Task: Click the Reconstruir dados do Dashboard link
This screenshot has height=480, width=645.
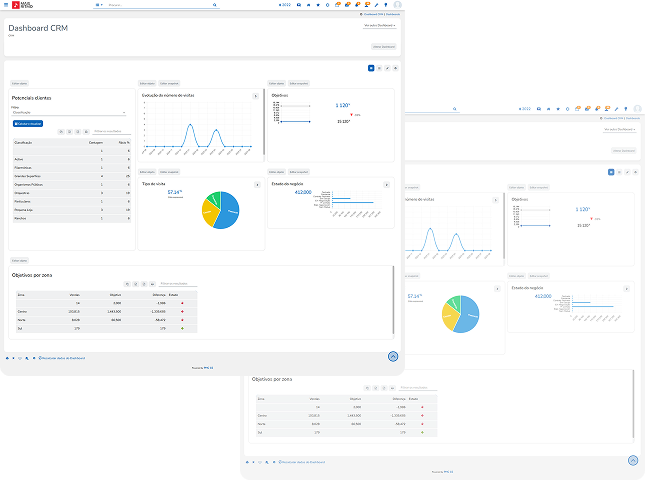Action: 62,357
